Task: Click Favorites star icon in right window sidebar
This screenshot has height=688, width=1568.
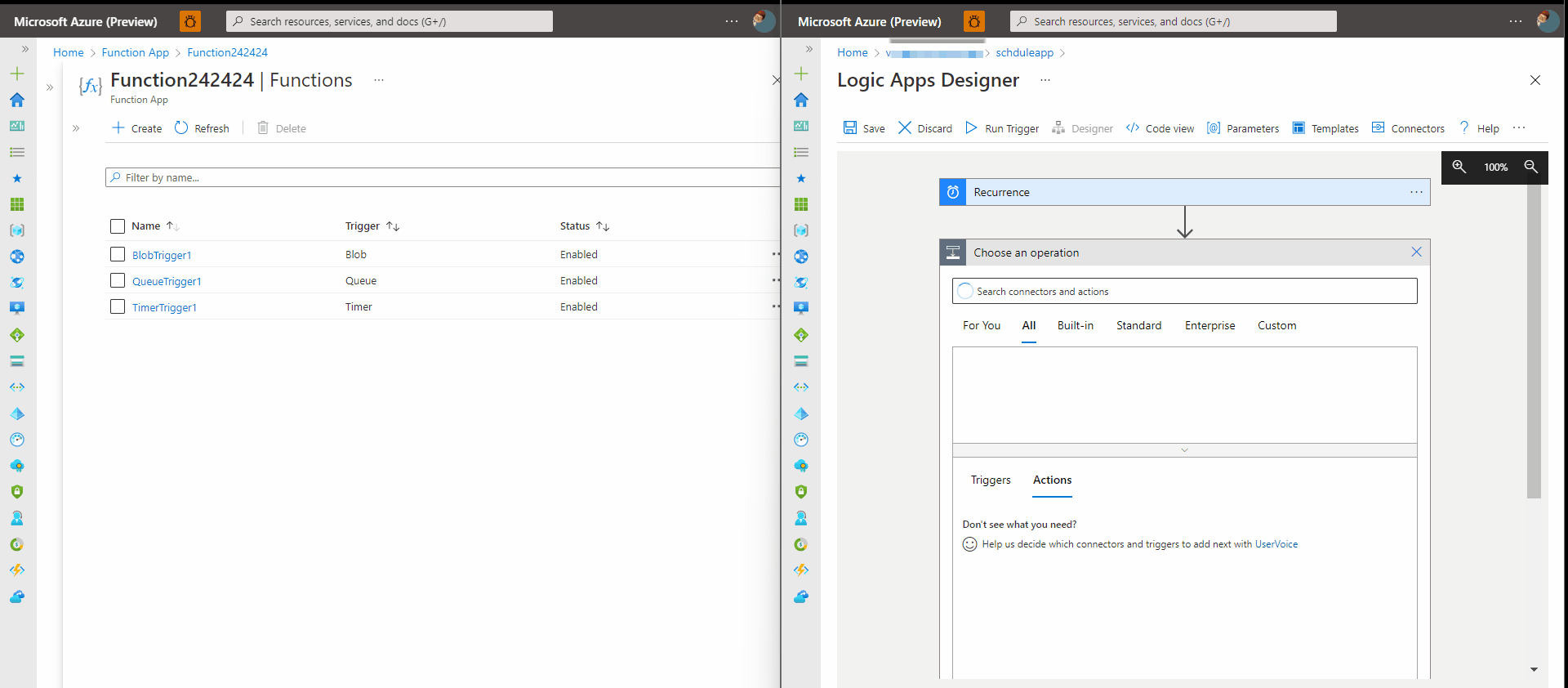Action: 801,178
